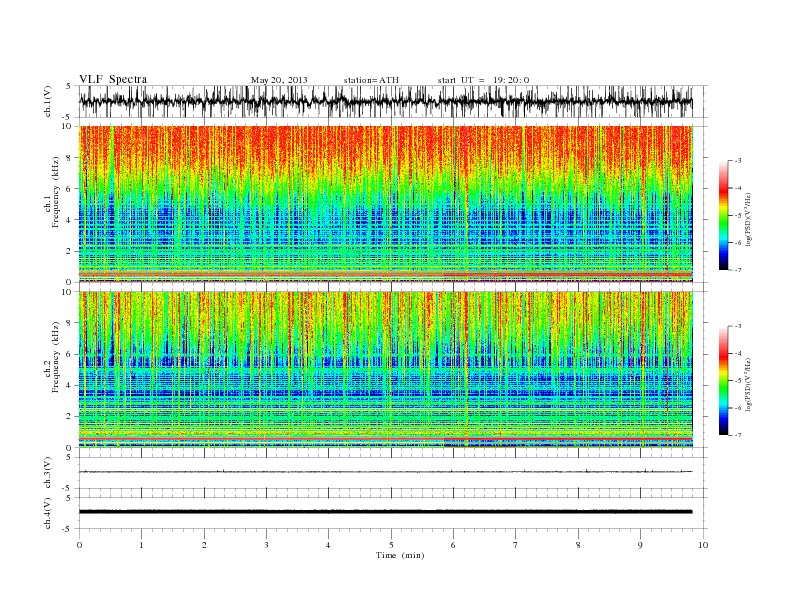Select the ch.1 'Frequency (kHz)' axis label
The image size is (792, 612).
coord(56,192)
